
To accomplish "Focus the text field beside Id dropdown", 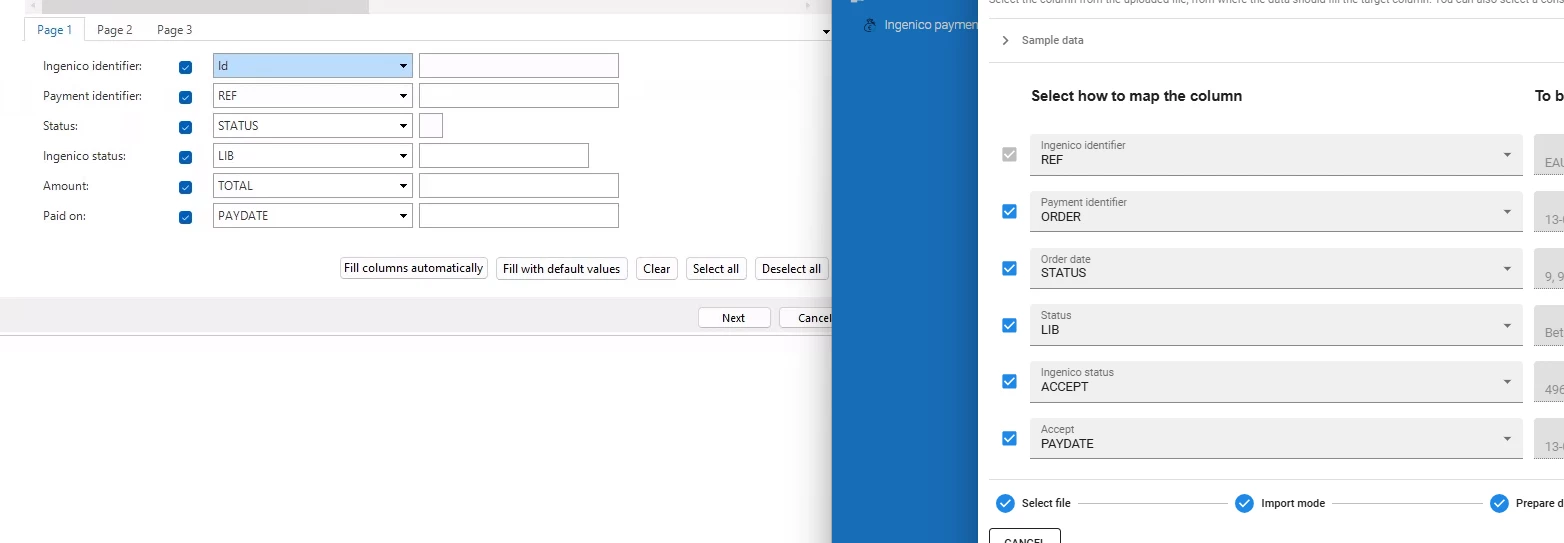I will click(519, 66).
